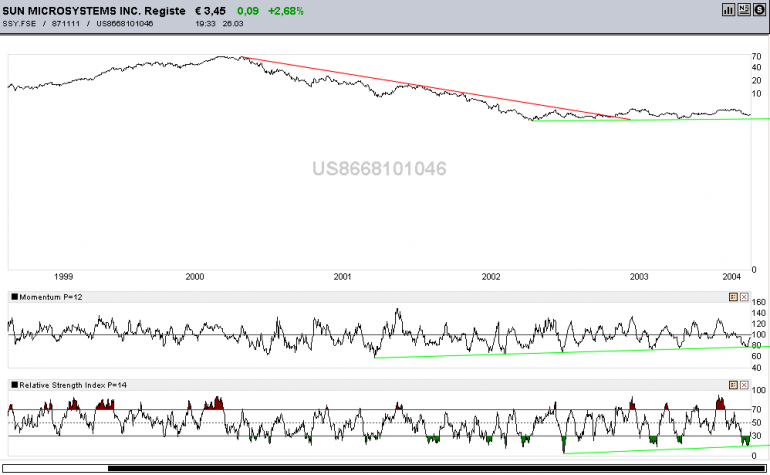The width and height of the screenshot is (770, 475).
Task: Click the 2004 year label on the axis
Action: point(732,277)
